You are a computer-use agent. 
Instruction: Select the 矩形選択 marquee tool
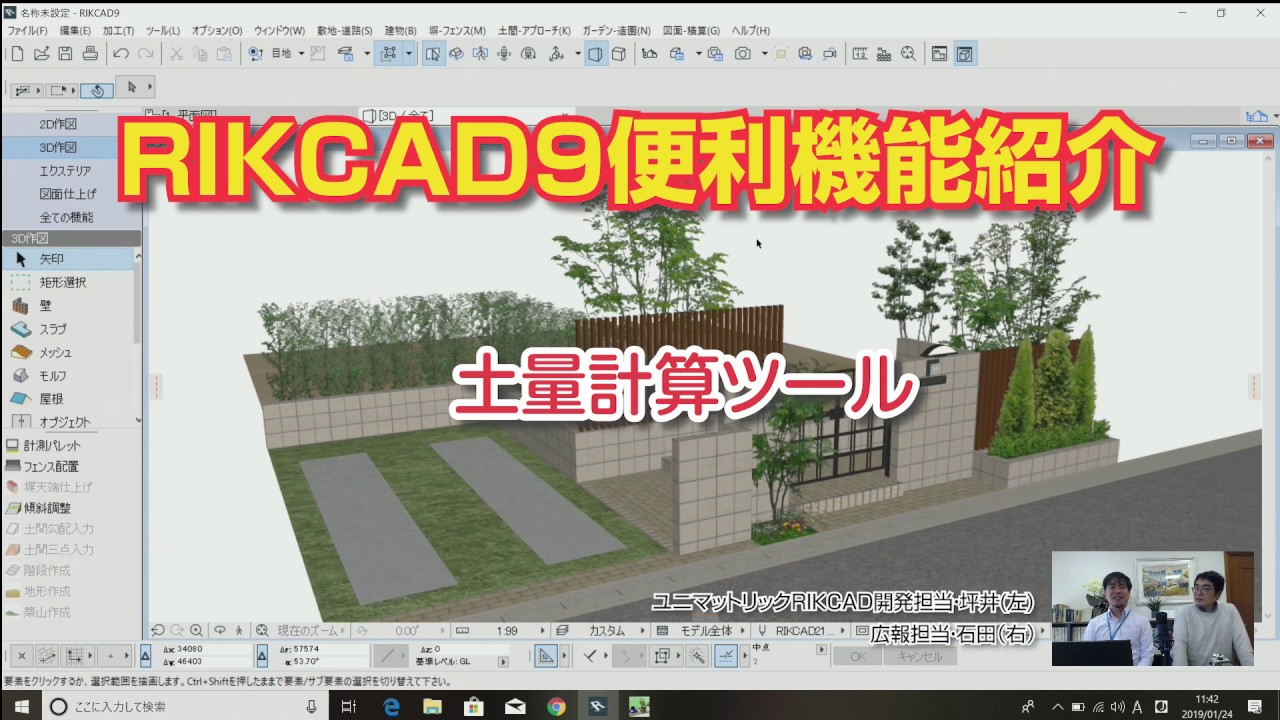(69, 282)
